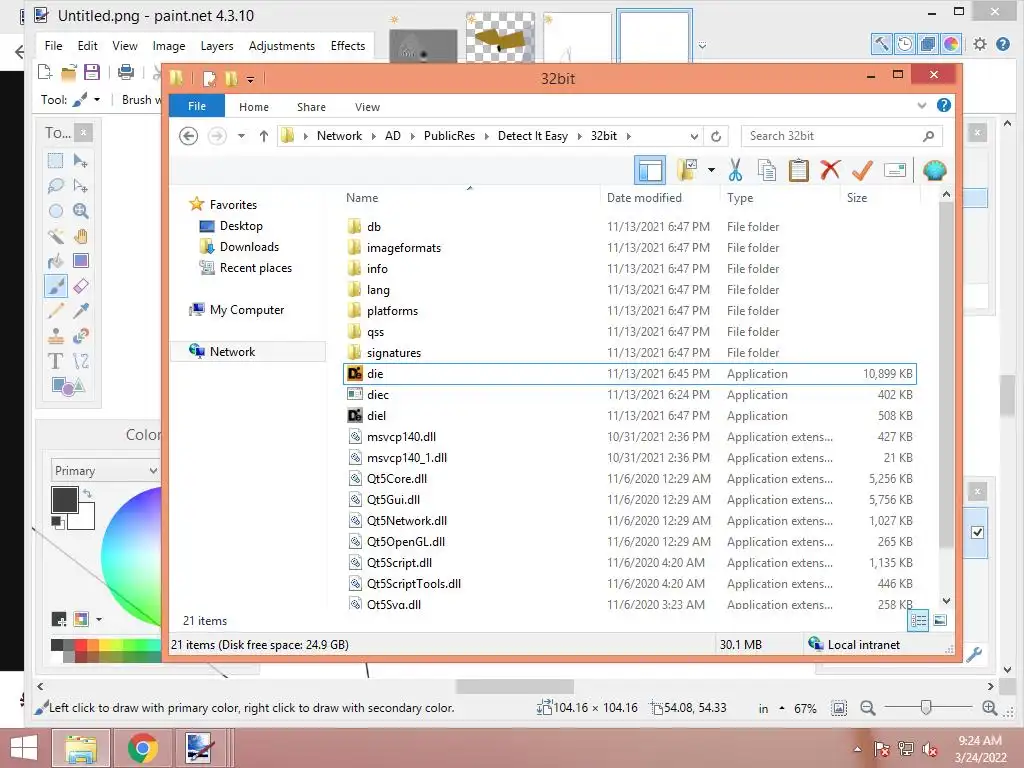This screenshot has height=768, width=1024.
Task: Select the Pencil tool
Action: [x=56, y=311]
